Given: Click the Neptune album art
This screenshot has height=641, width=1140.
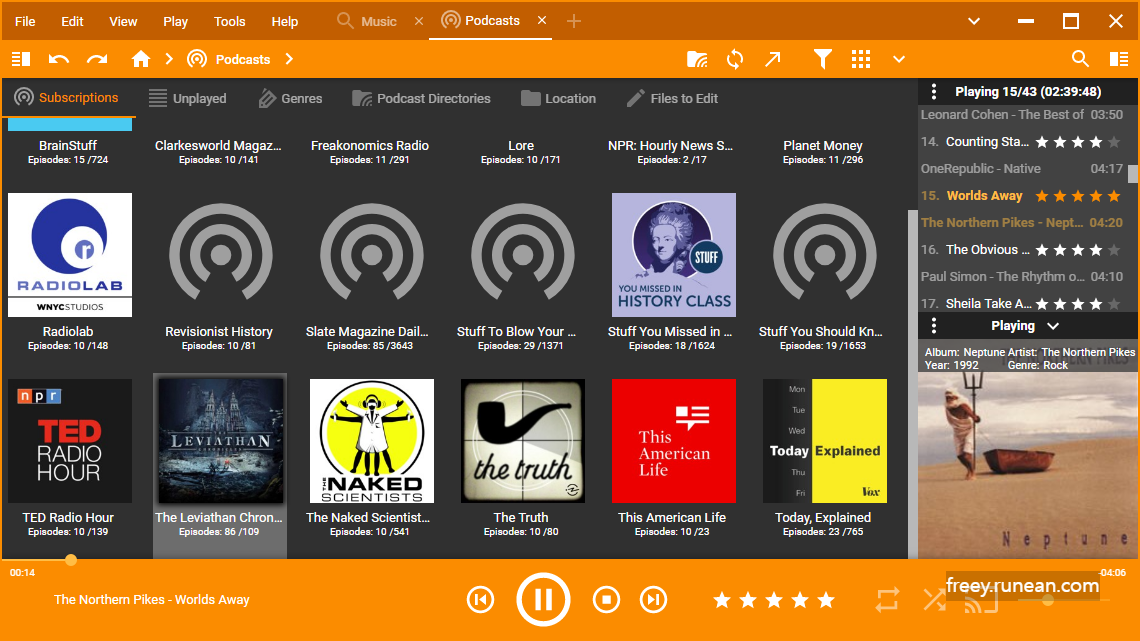Looking at the screenshot, I should pyautogui.click(x=1027, y=465).
